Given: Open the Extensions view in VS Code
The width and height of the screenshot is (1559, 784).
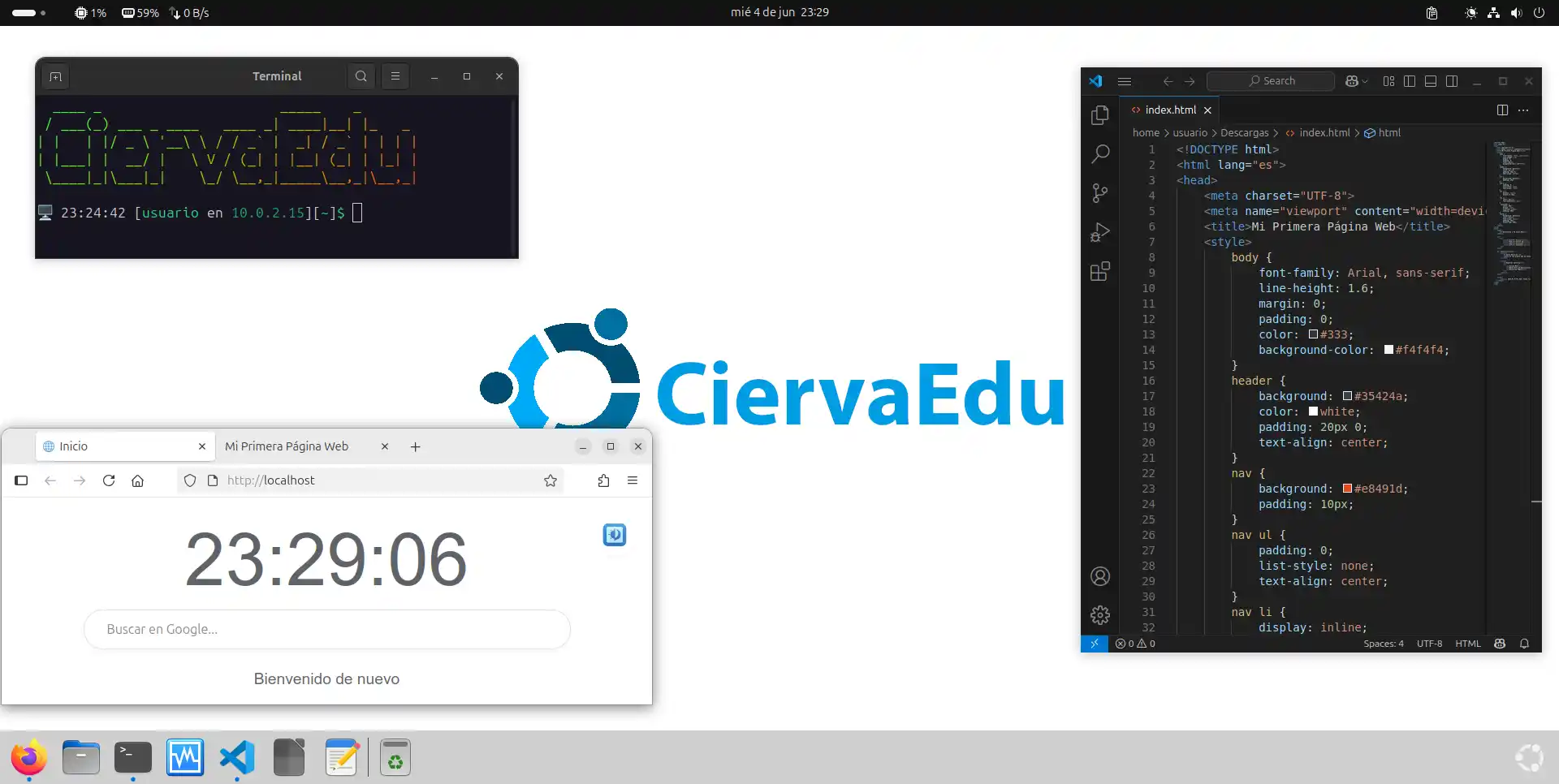Looking at the screenshot, I should [x=1100, y=272].
